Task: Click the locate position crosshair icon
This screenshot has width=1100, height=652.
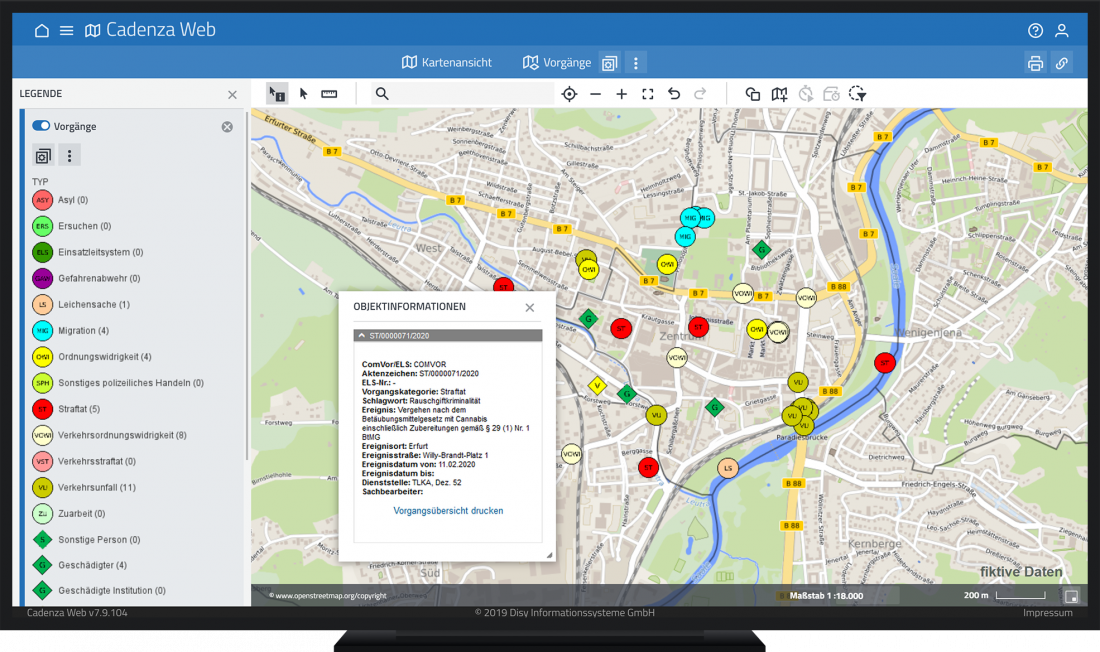Action: (569, 94)
